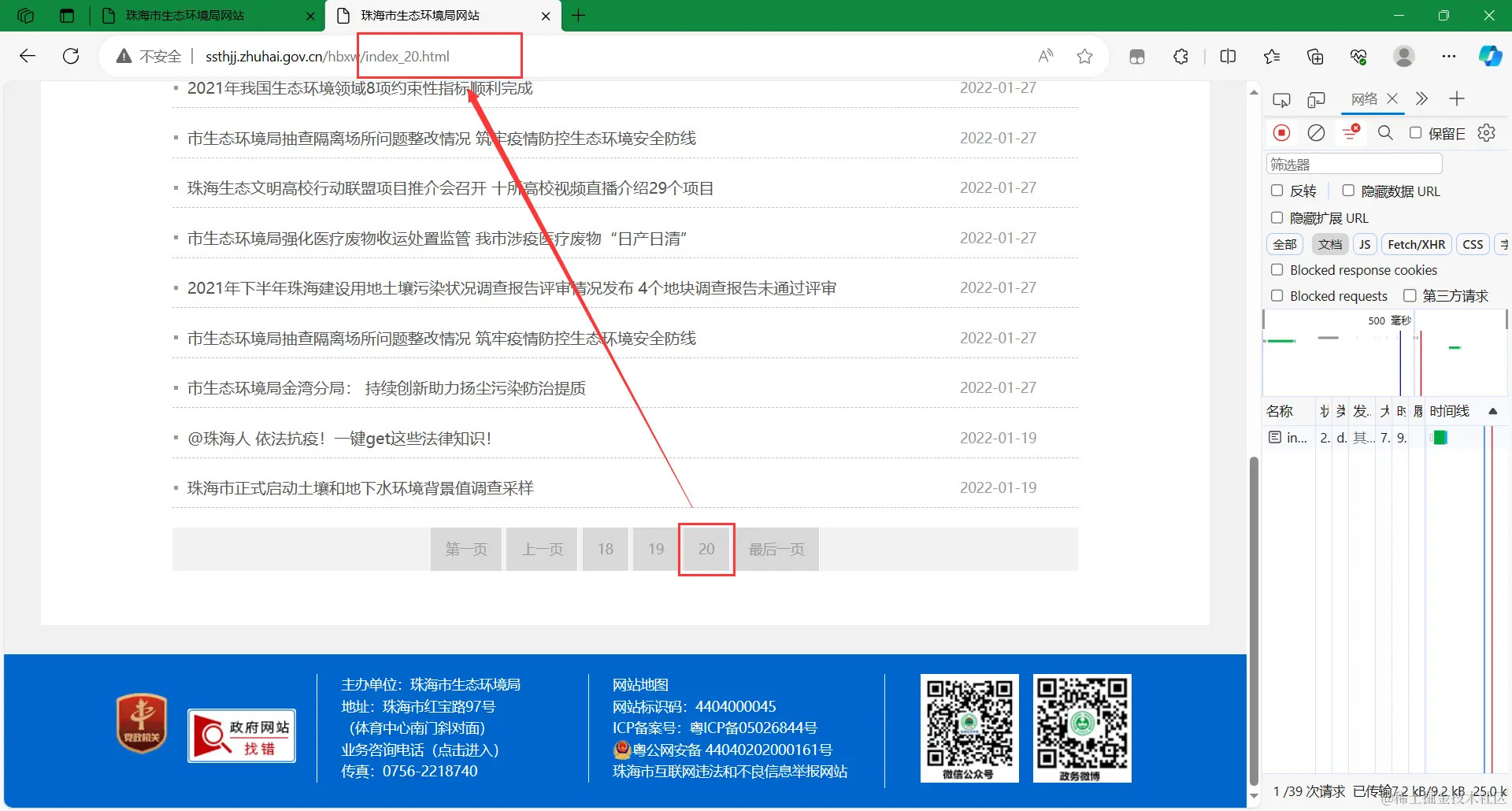
Task: Go back to the previous page
Action: pos(28,56)
